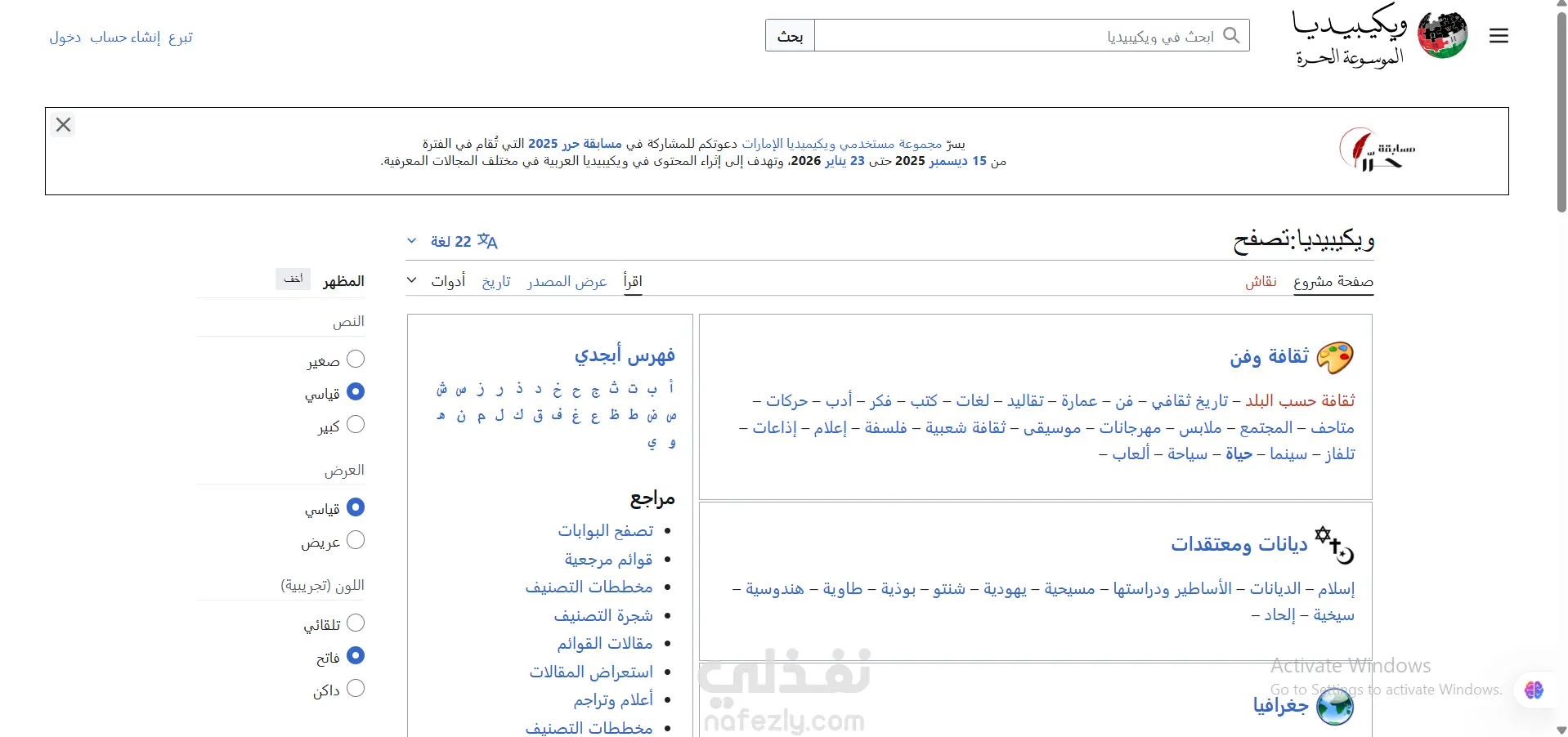The height and width of the screenshot is (737, 1568).
Task: Click إنشاء حساب create account link
Action: click(x=125, y=37)
